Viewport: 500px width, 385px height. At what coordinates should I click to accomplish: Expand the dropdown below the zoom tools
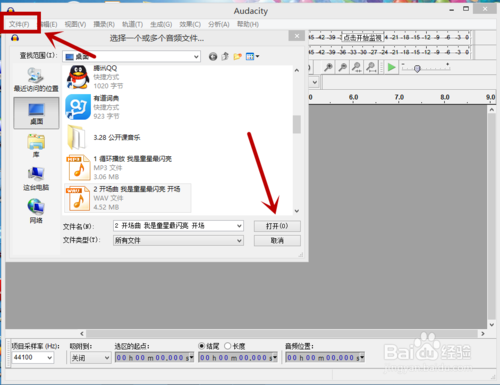click(315, 82)
